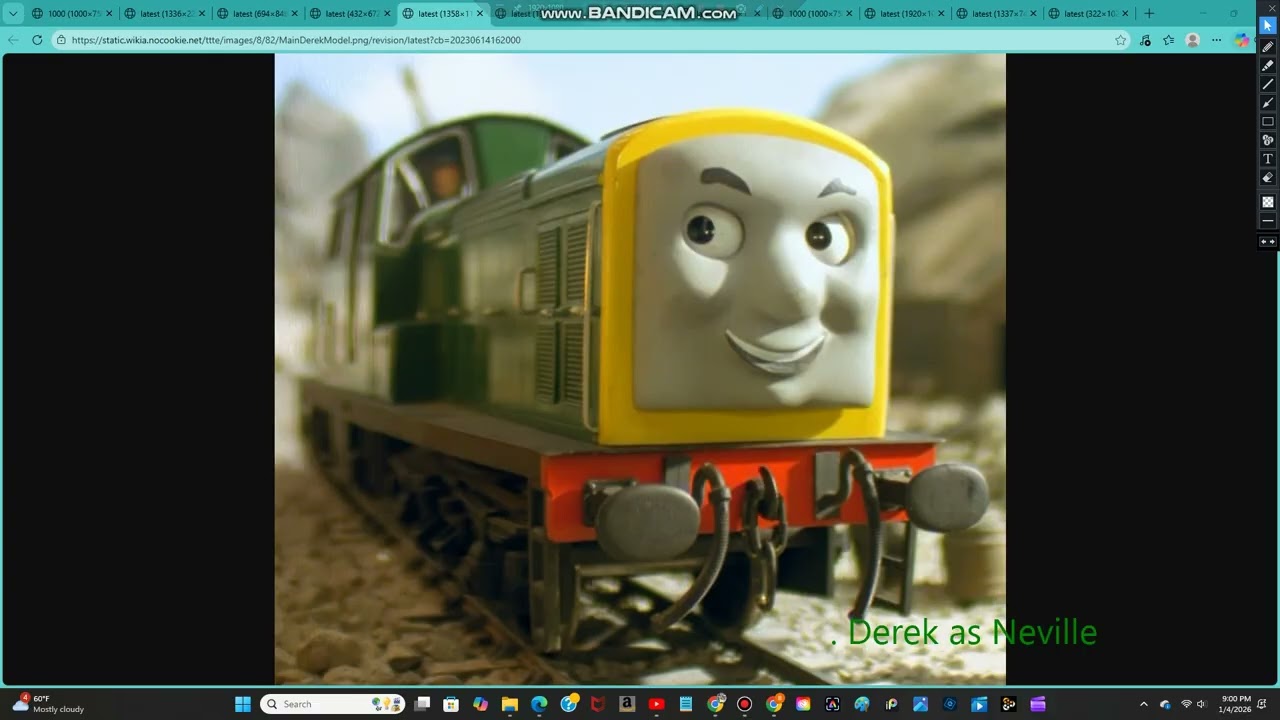Open the line thickness selector

point(1267,220)
